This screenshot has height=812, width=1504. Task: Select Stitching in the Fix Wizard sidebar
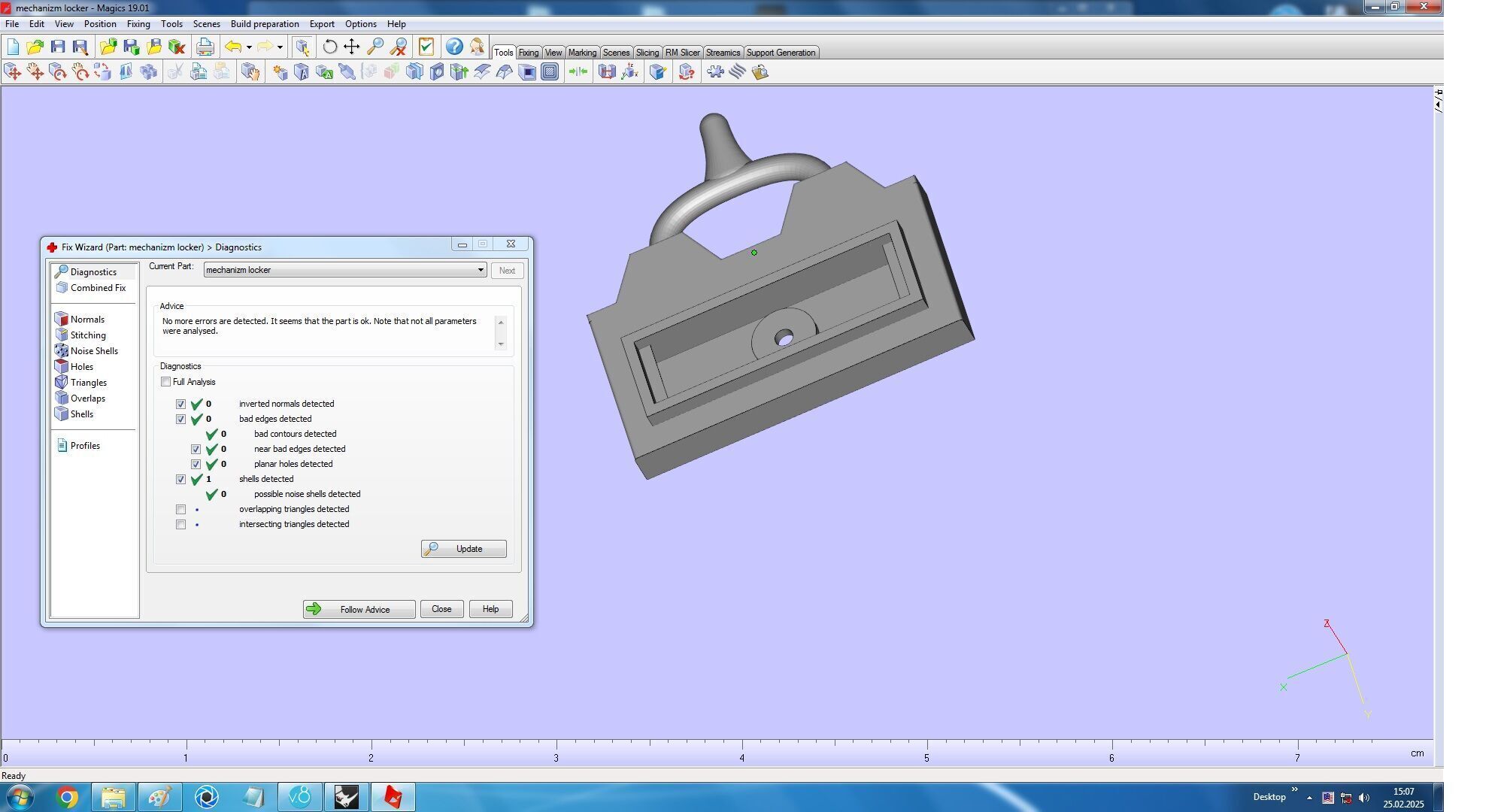[x=88, y=335]
